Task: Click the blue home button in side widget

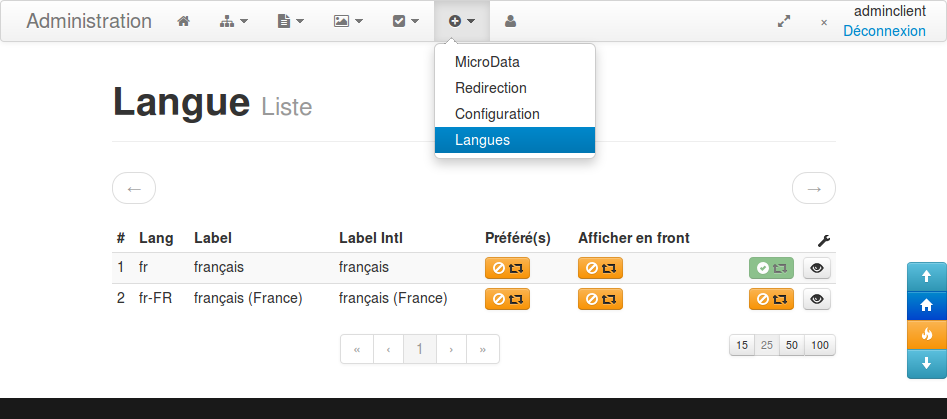Action: coord(926,305)
